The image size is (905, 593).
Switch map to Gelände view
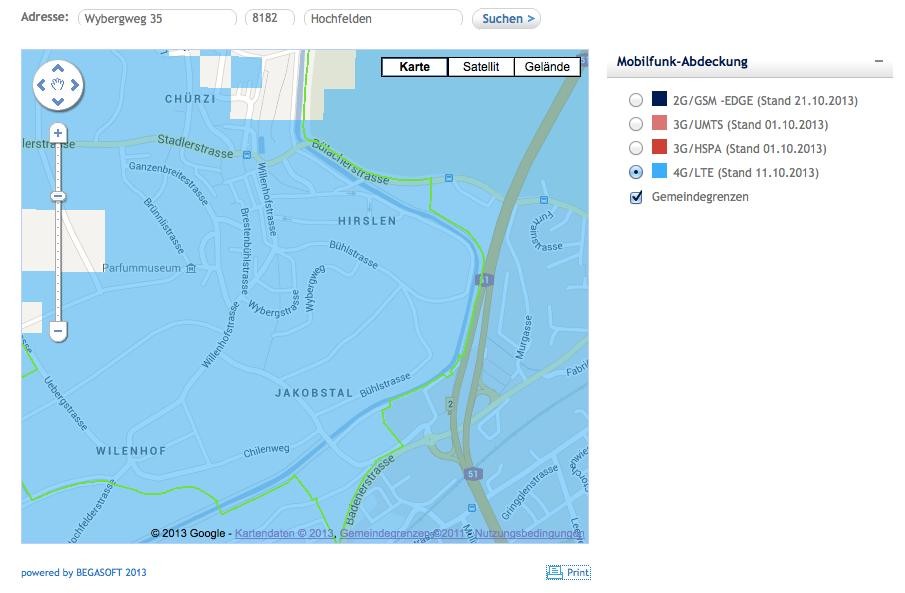[547, 67]
